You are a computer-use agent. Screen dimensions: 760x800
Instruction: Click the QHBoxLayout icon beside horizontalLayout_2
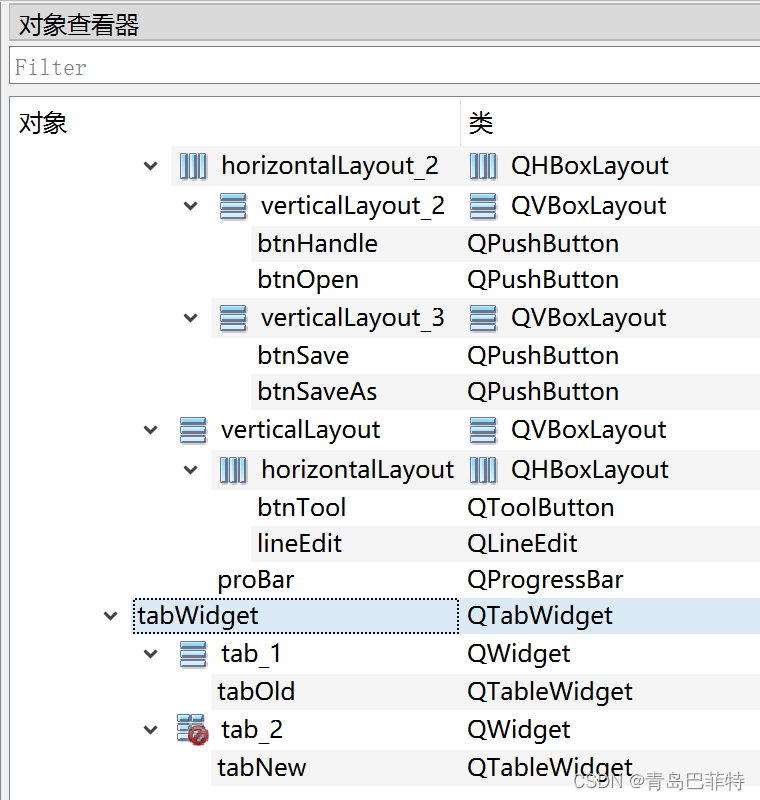click(193, 166)
